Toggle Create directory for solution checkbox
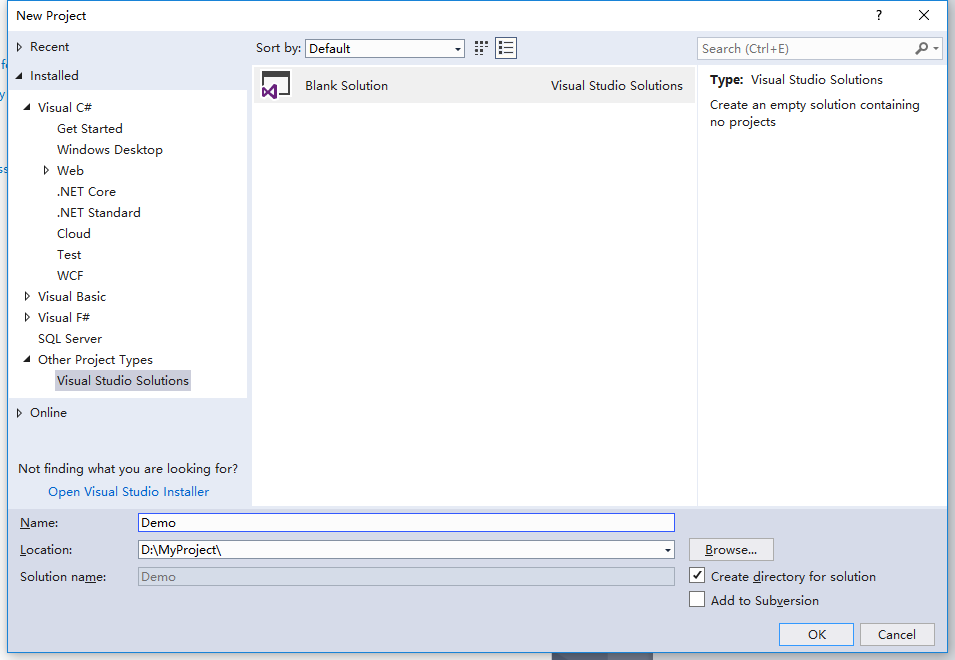Viewport: 955px width, 660px height. (697, 575)
